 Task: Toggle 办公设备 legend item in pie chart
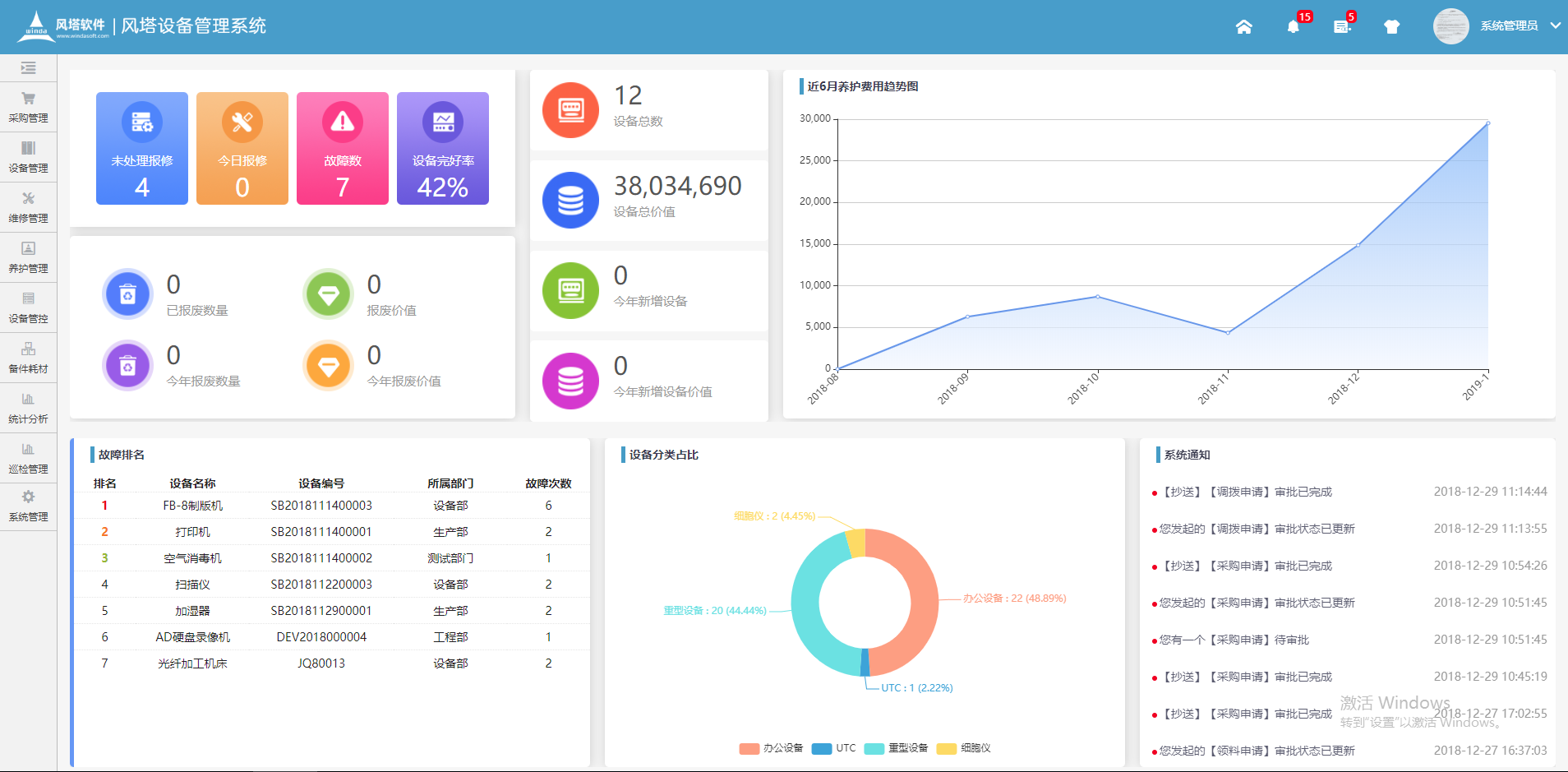[x=771, y=748]
